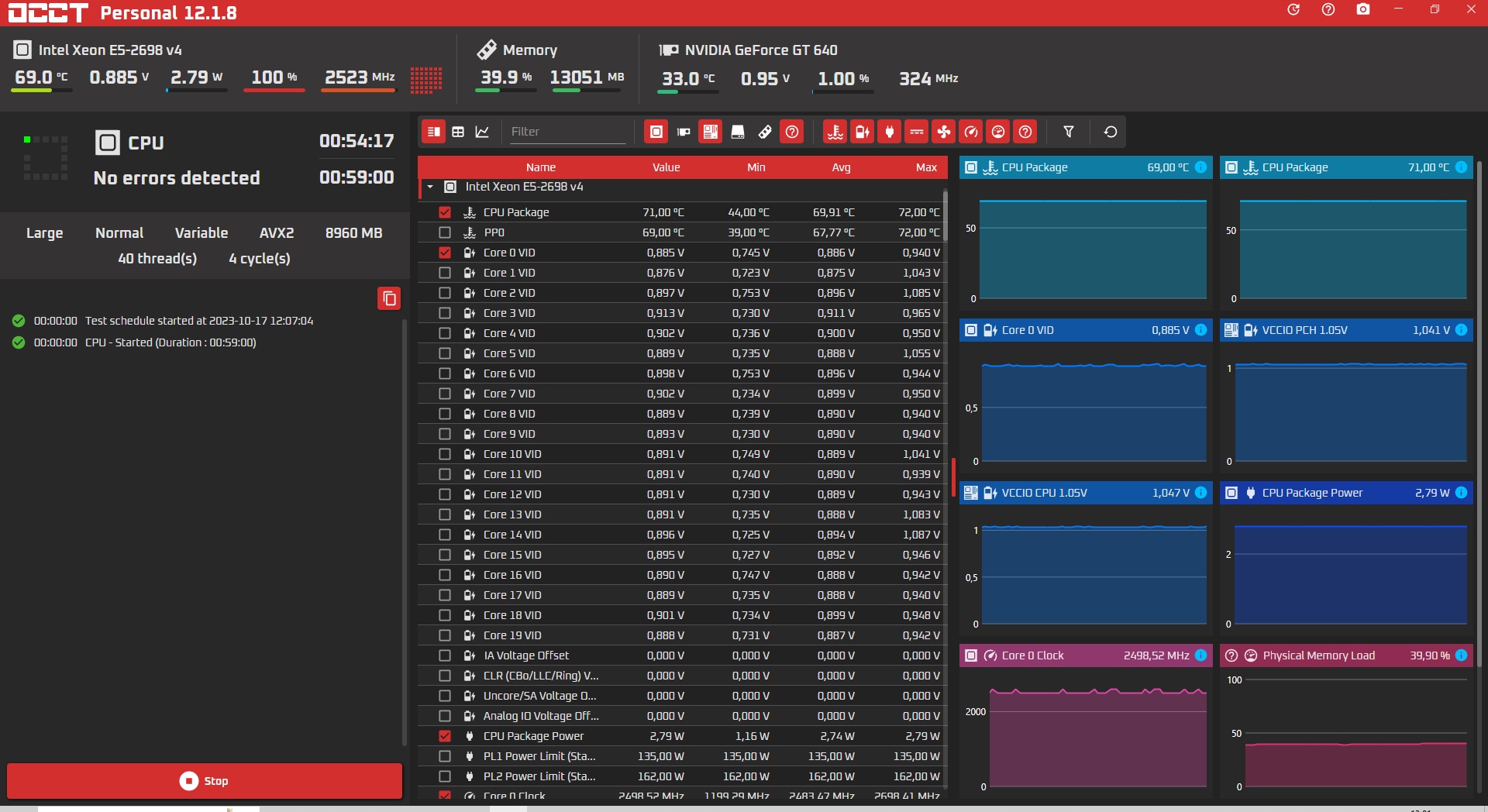
Task: Toggle the GPU card hardware filter icon
Action: (x=684, y=132)
